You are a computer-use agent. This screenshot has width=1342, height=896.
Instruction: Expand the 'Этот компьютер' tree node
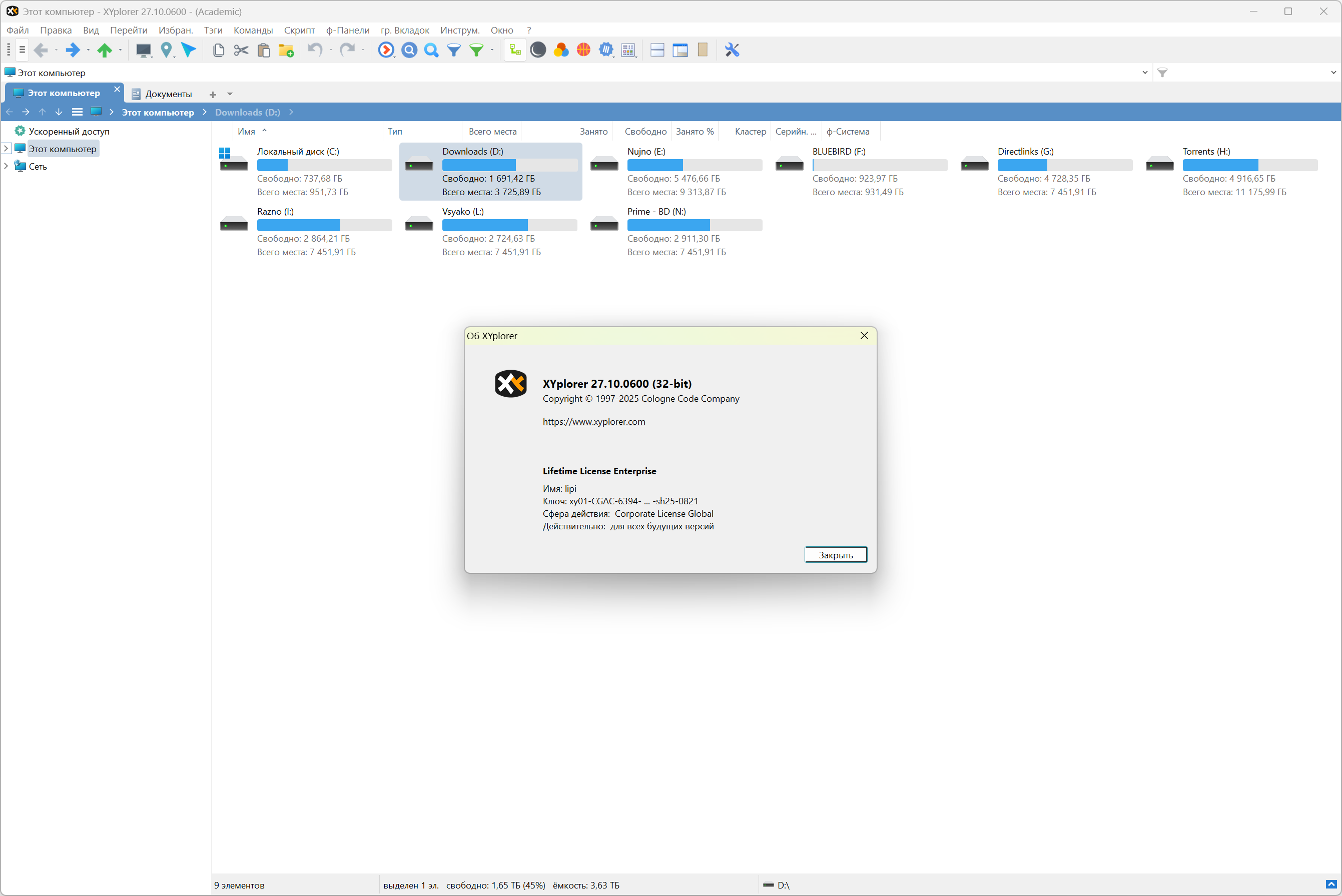(x=7, y=149)
